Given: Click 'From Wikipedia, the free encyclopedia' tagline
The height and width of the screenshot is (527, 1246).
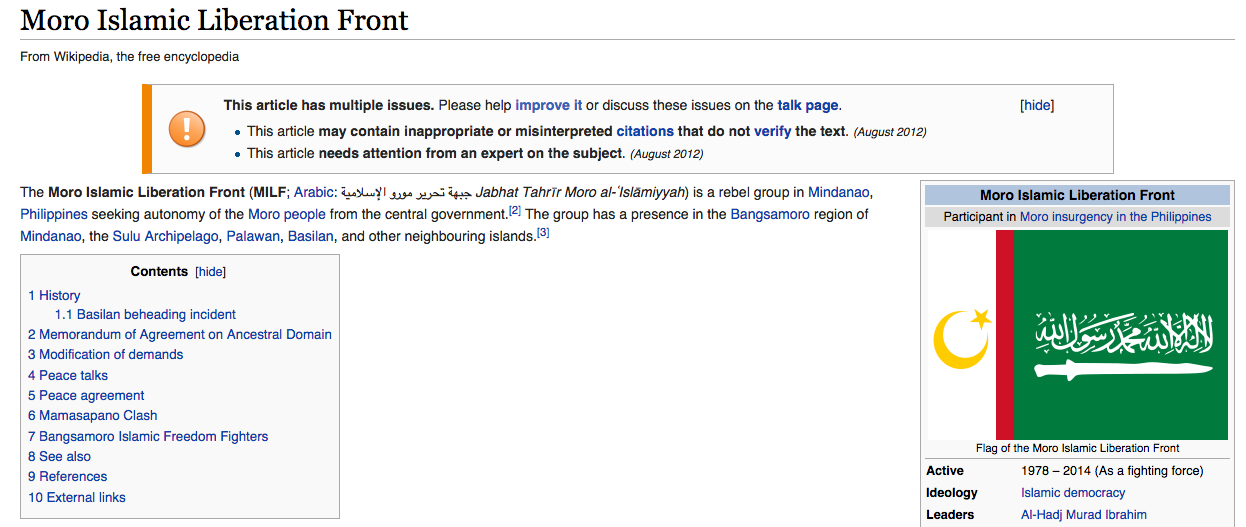Looking at the screenshot, I should (x=130, y=57).
